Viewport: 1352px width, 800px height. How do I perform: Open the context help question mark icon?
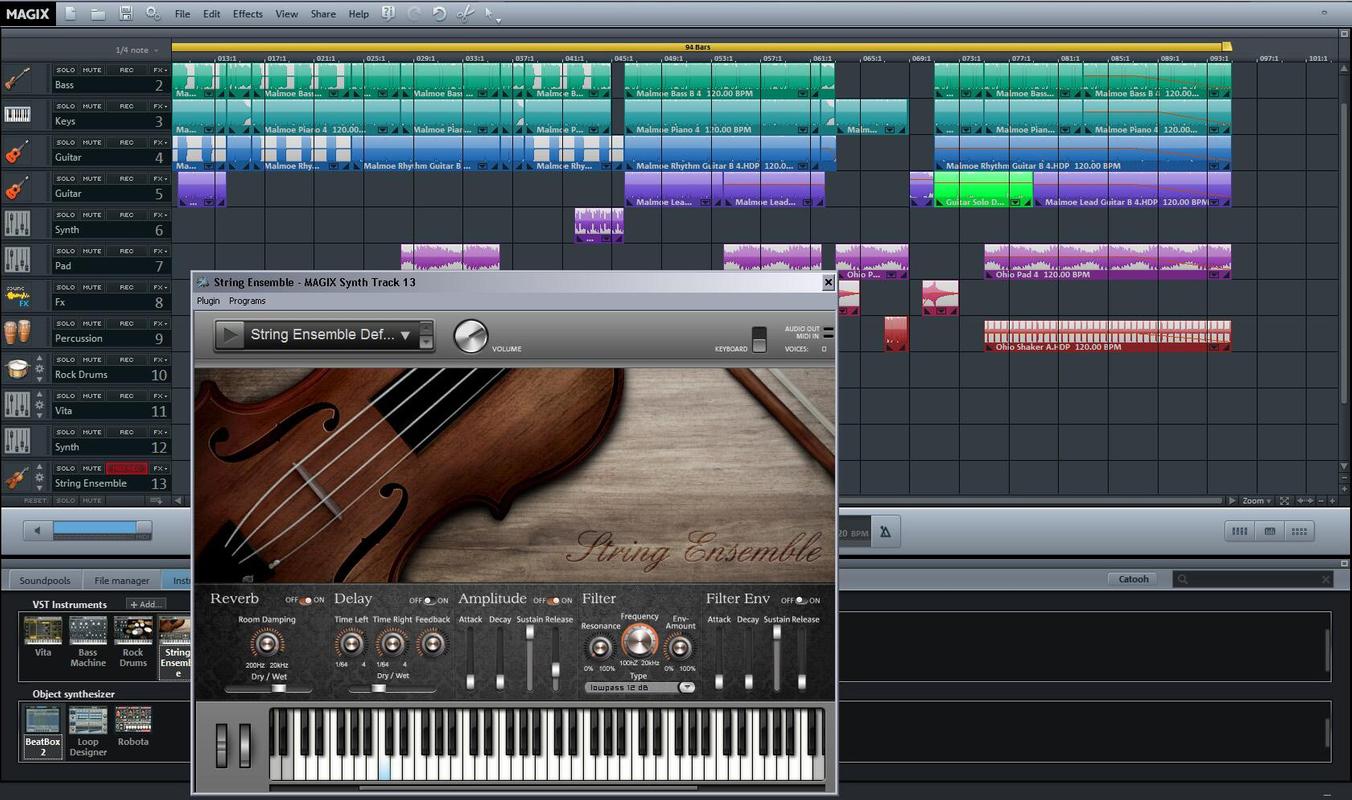[x=388, y=13]
